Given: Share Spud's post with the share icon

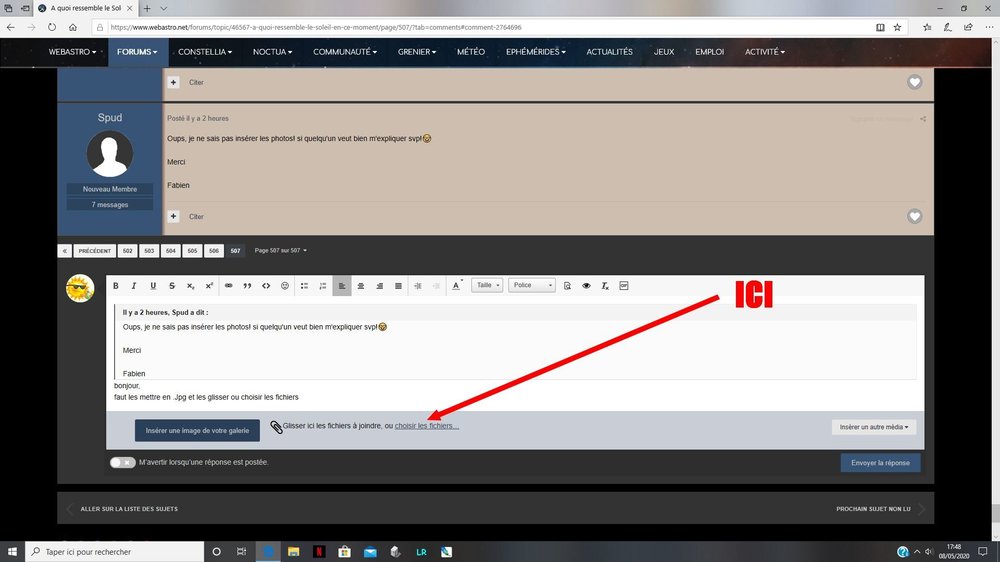Looking at the screenshot, I should tap(923, 119).
